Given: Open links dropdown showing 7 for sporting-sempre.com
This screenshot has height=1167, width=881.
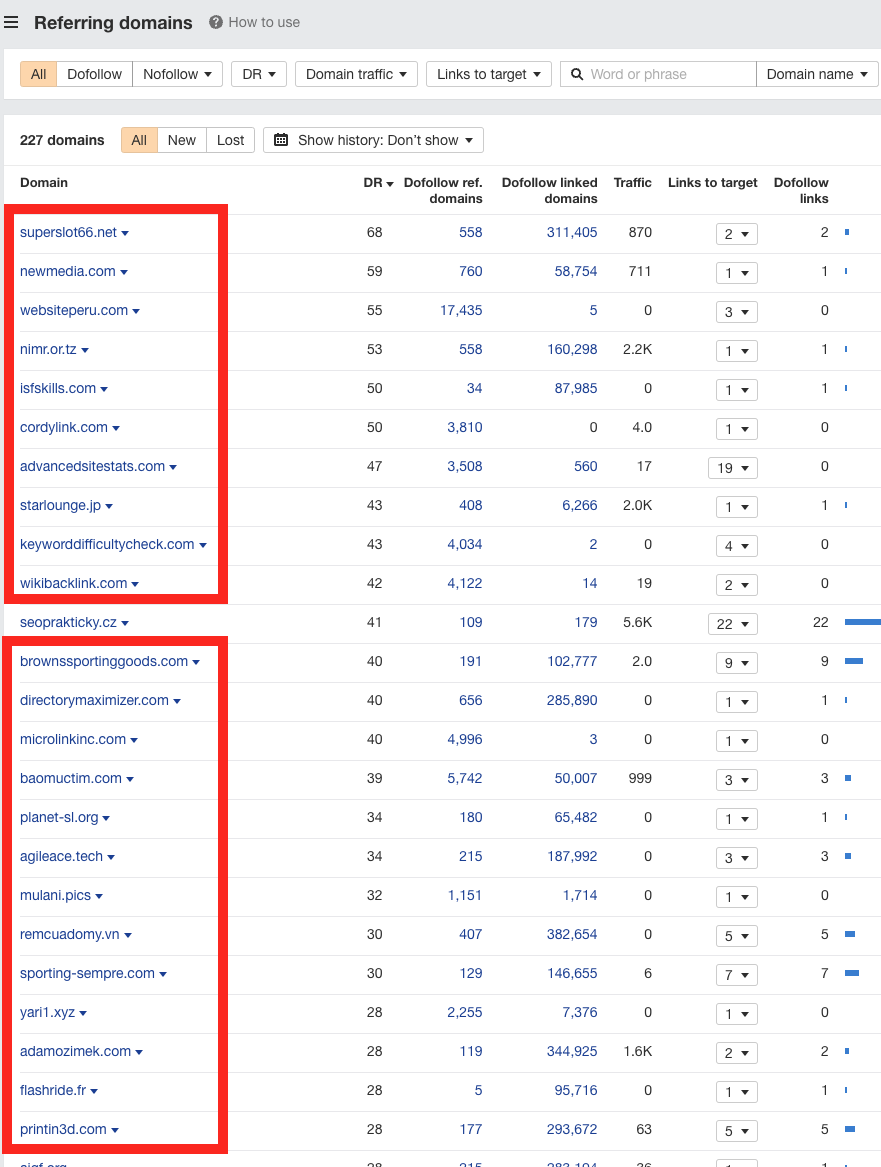Looking at the screenshot, I should [737, 974].
